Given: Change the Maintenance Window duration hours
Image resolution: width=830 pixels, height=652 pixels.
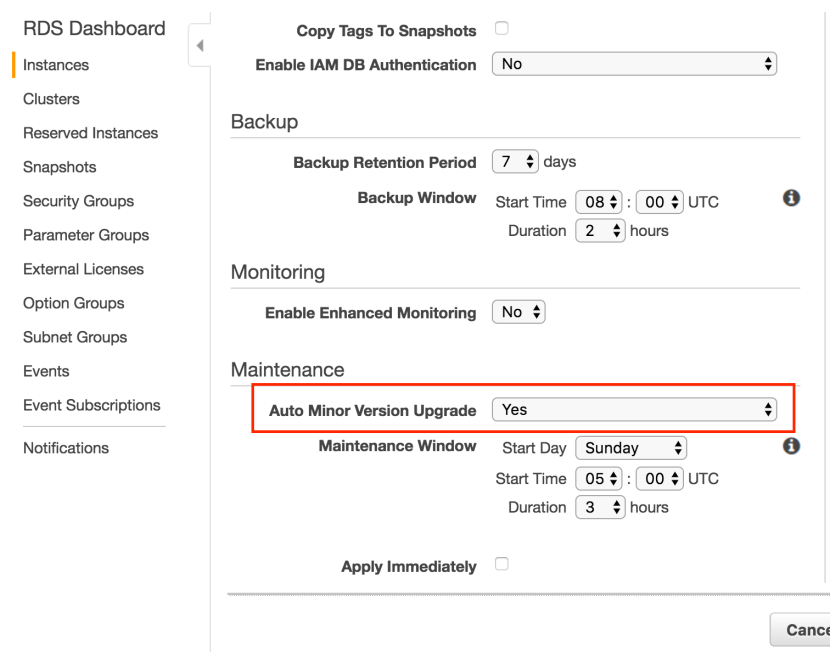Looking at the screenshot, I should (x=600, y=507).
